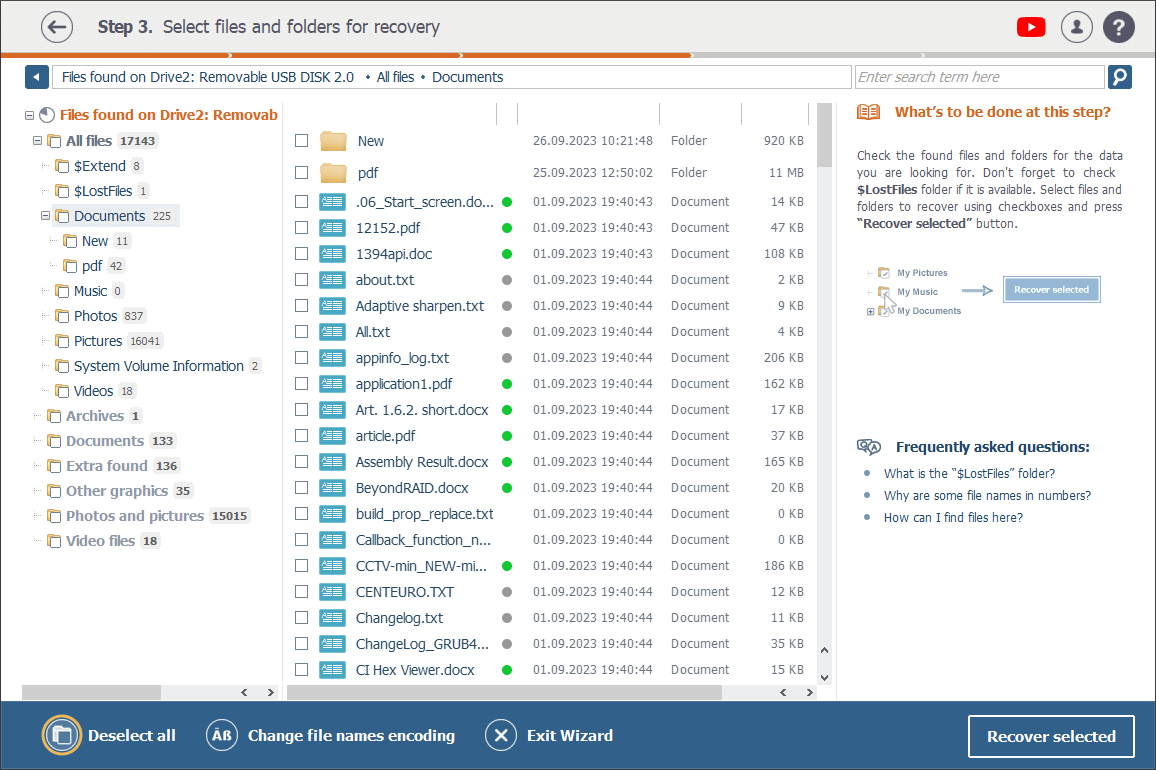Click the Recover selected button
Screen dimensions: 1156x770
coord(1051,736)
